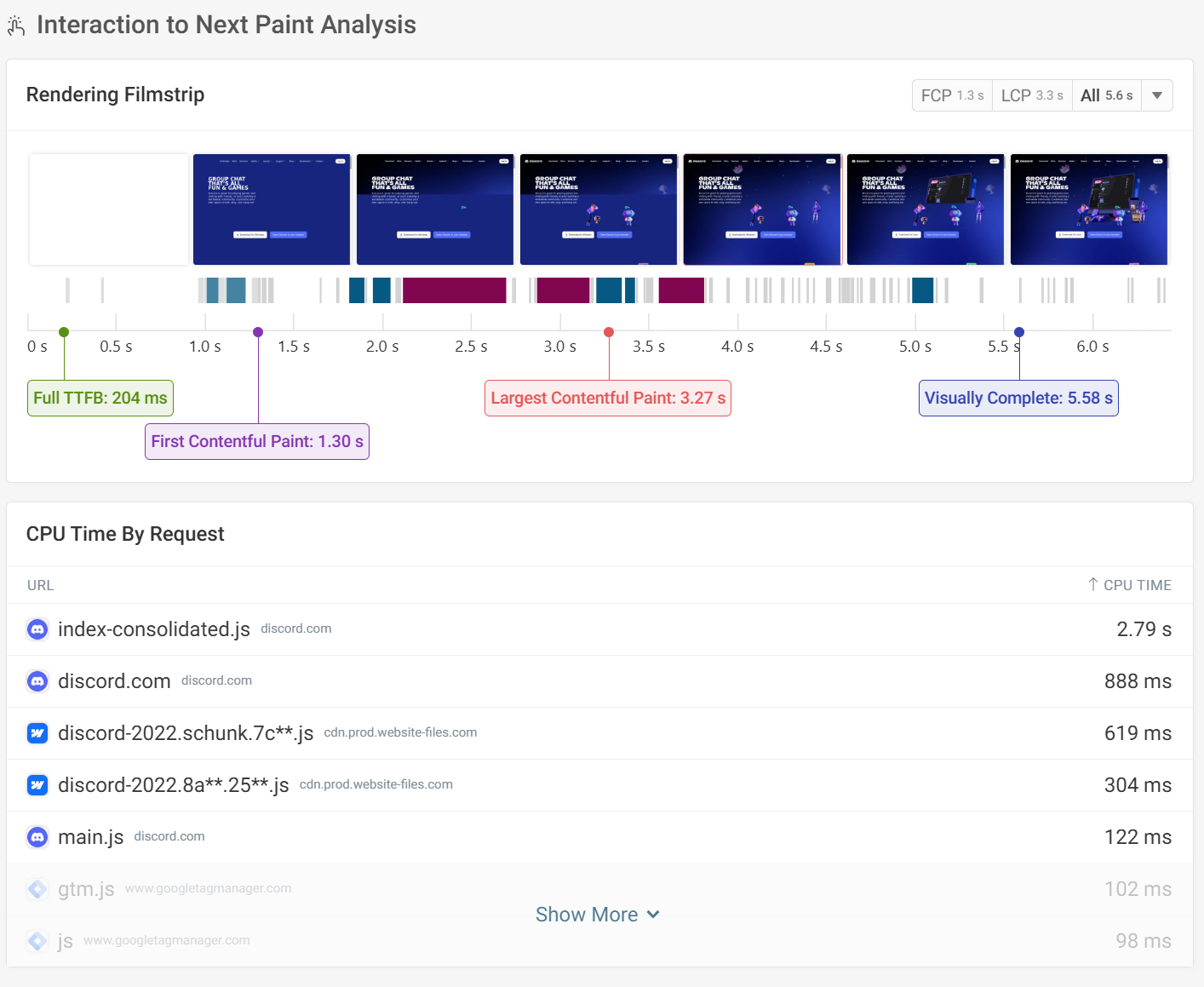The height and width of the screenshot is (987, 1204).
Task: Click the interaction tap icon in page heading
Action: coord(16,26)
